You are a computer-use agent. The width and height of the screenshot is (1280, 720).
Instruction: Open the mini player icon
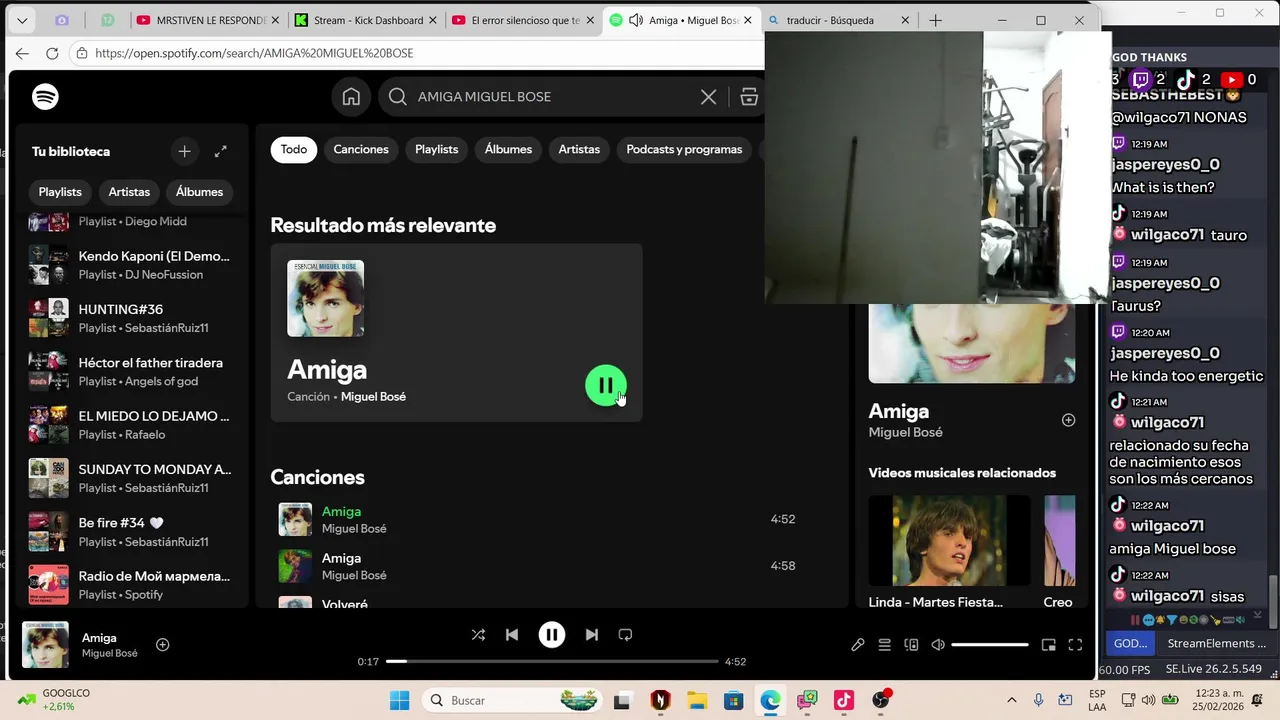pos(1048,645)
